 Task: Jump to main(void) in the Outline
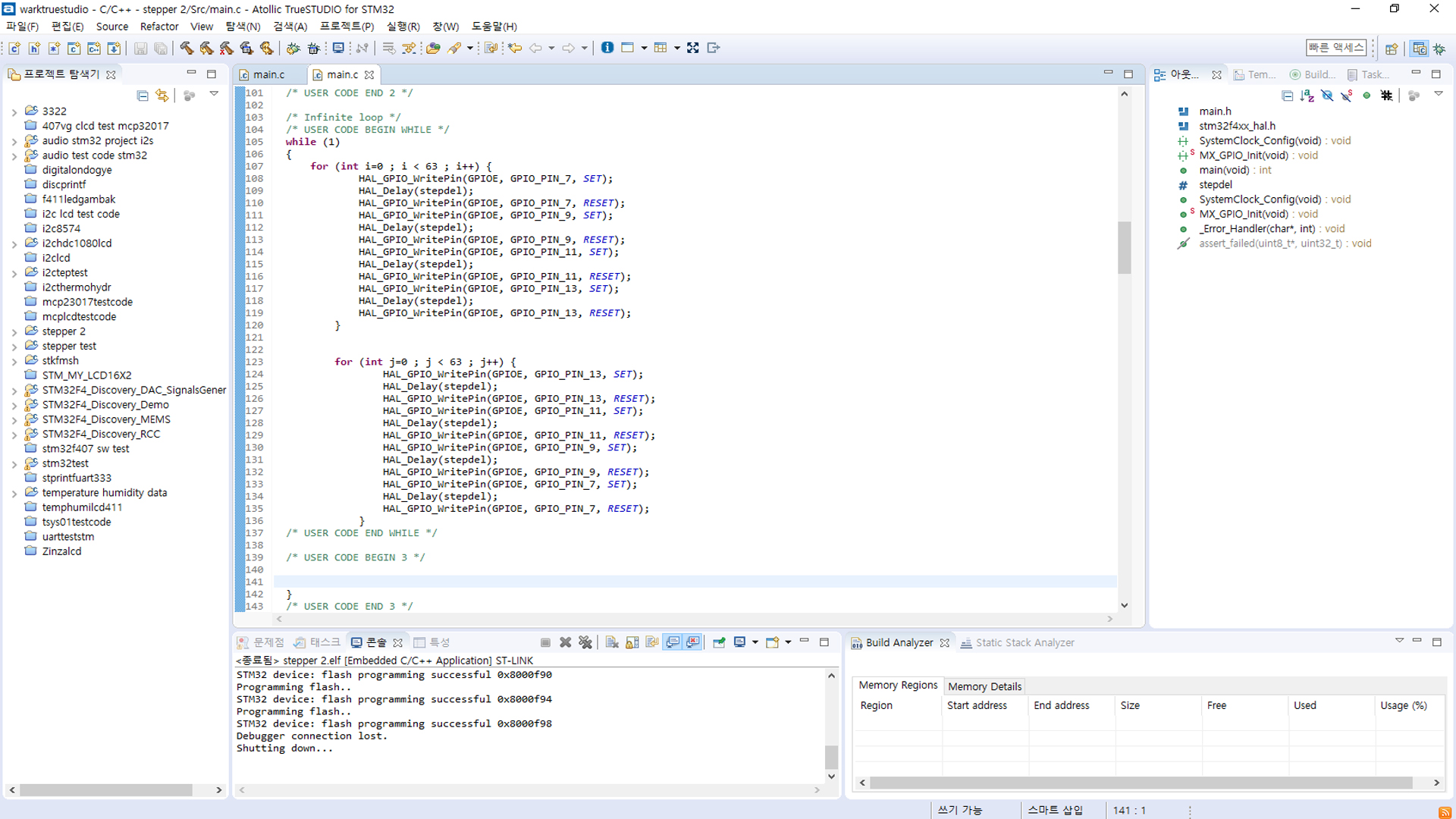1223,170
